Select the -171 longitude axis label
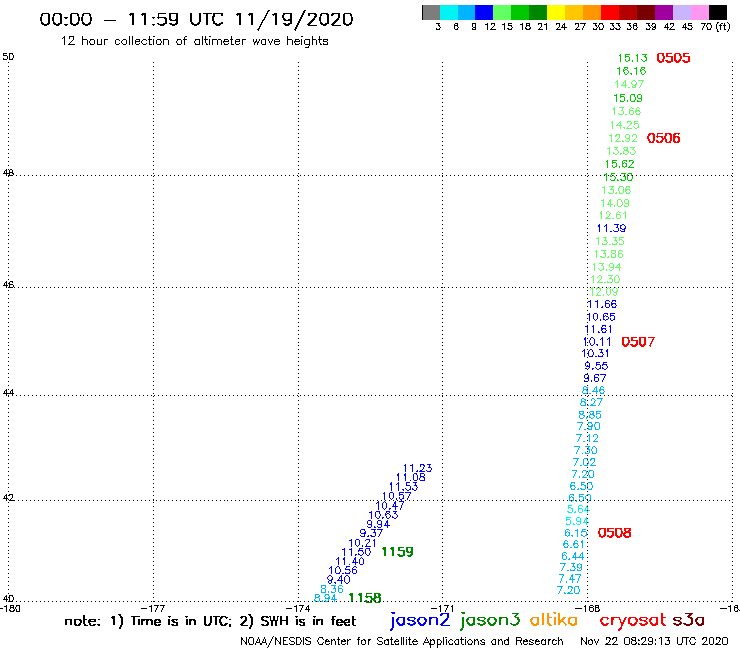 tap(442, 608)
